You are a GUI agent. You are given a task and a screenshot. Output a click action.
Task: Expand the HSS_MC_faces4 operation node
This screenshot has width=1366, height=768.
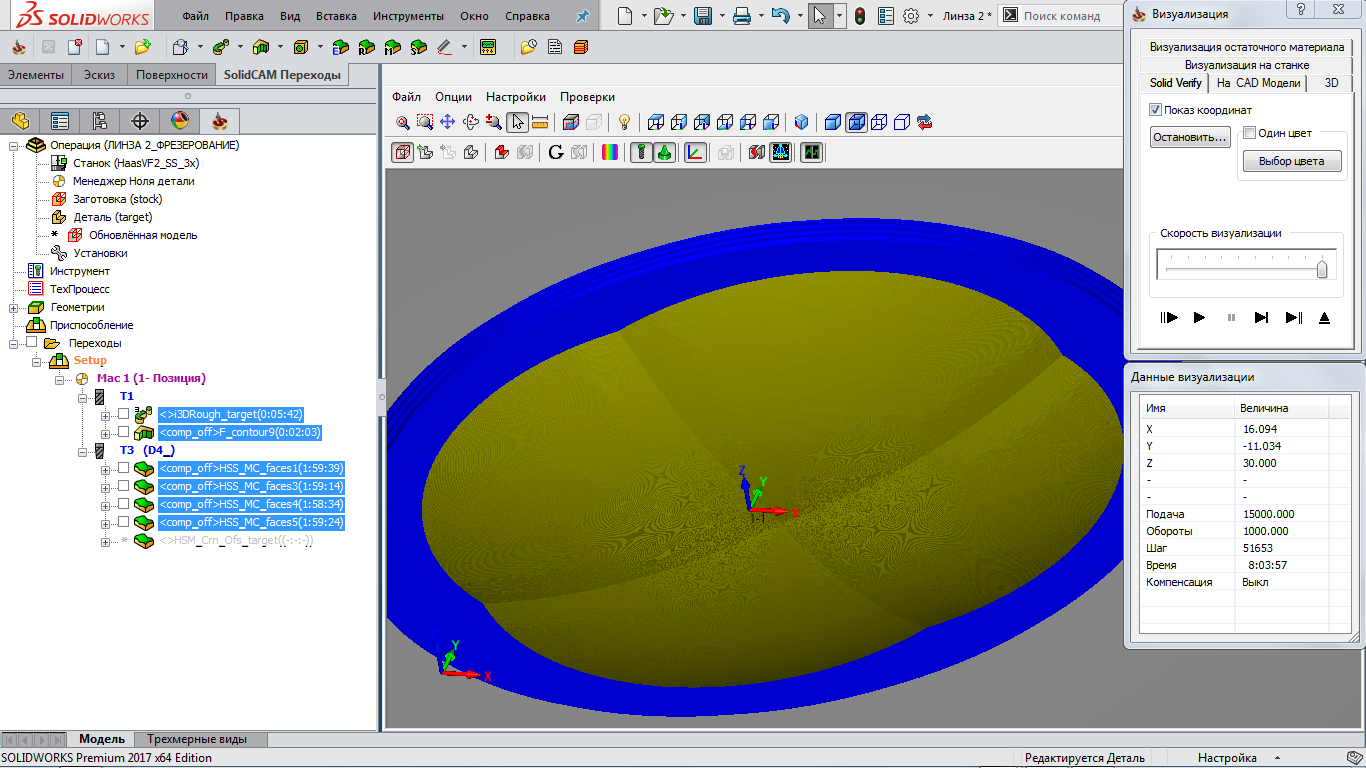(106, 505)
